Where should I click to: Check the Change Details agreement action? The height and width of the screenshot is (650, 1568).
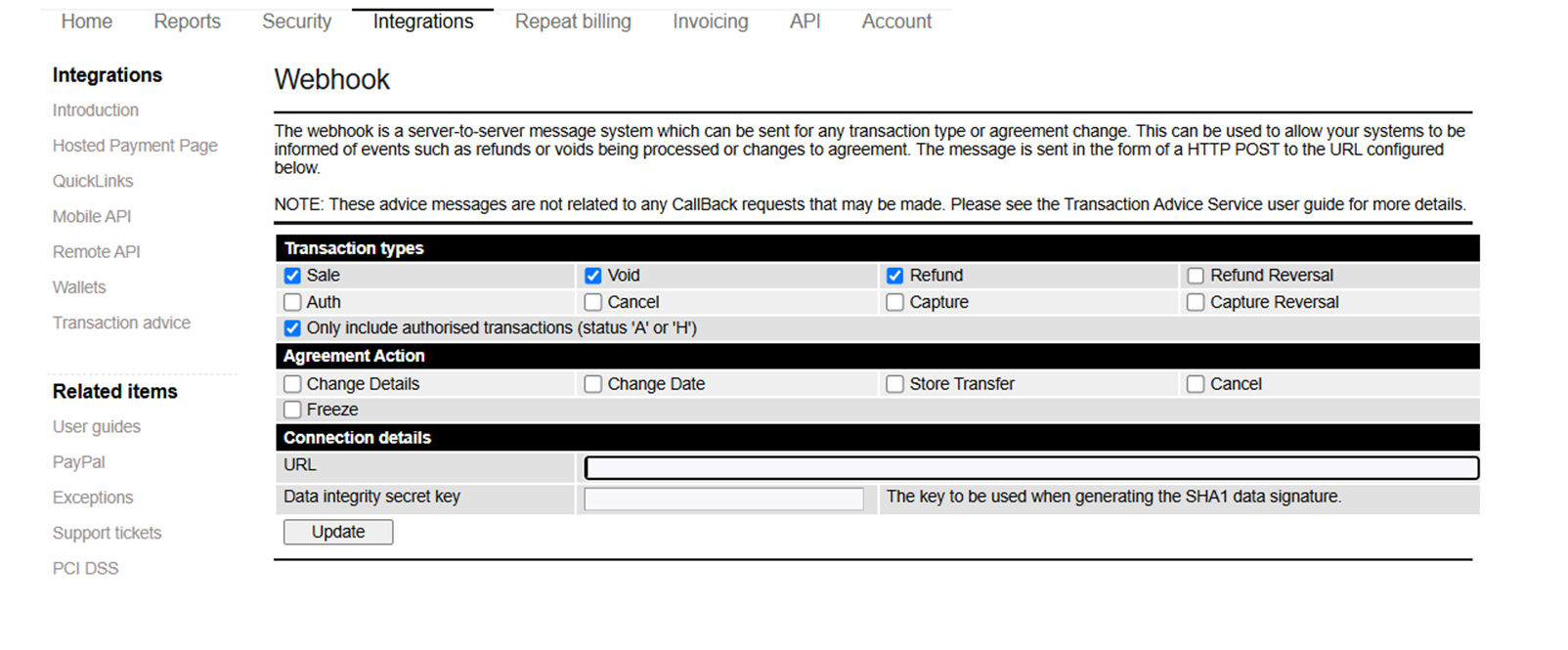pyautogui.click(x=292, y=384)
